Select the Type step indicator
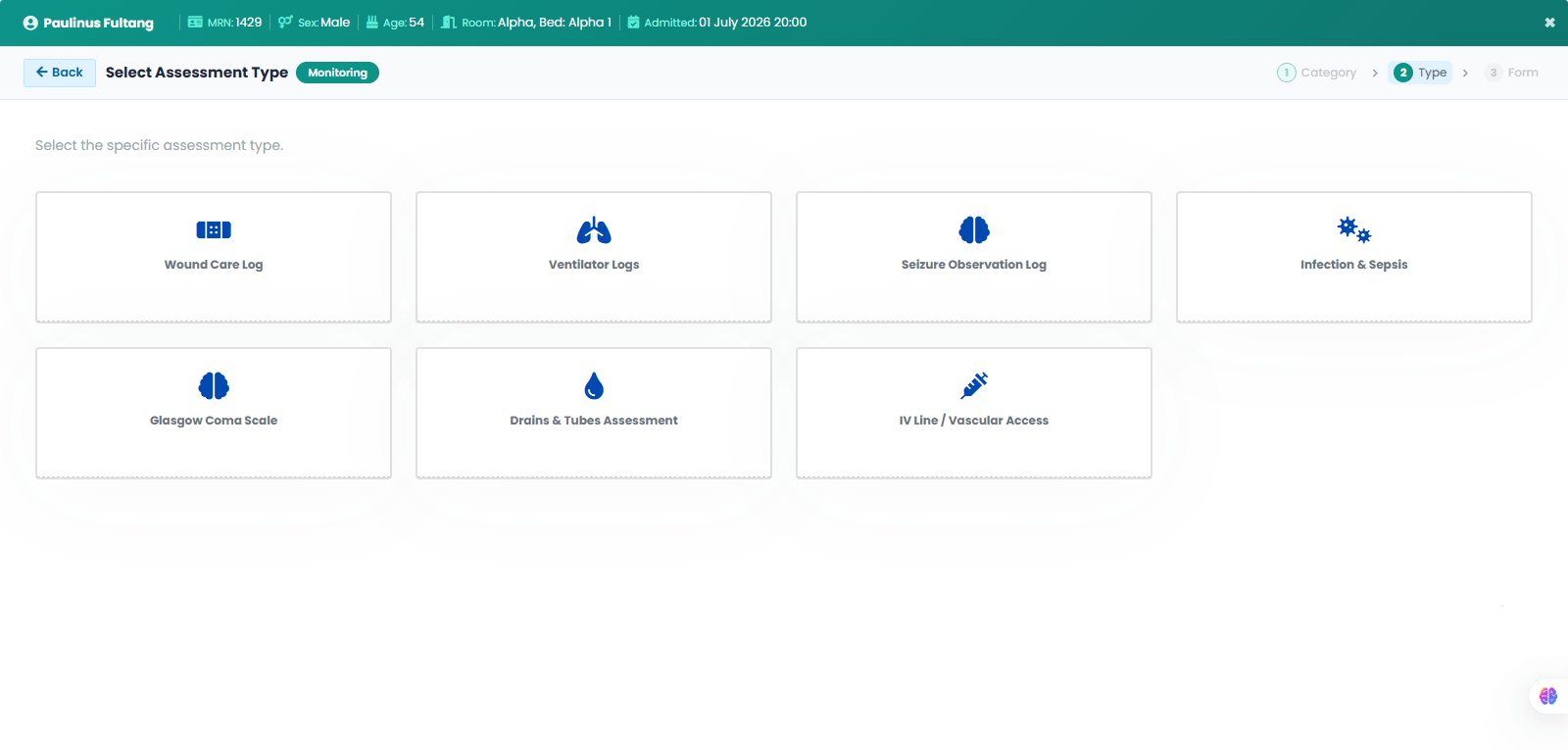Image resolution: width=1568 pixels, height=750 pixels. pyautogui.click(x=1420, y=73)
